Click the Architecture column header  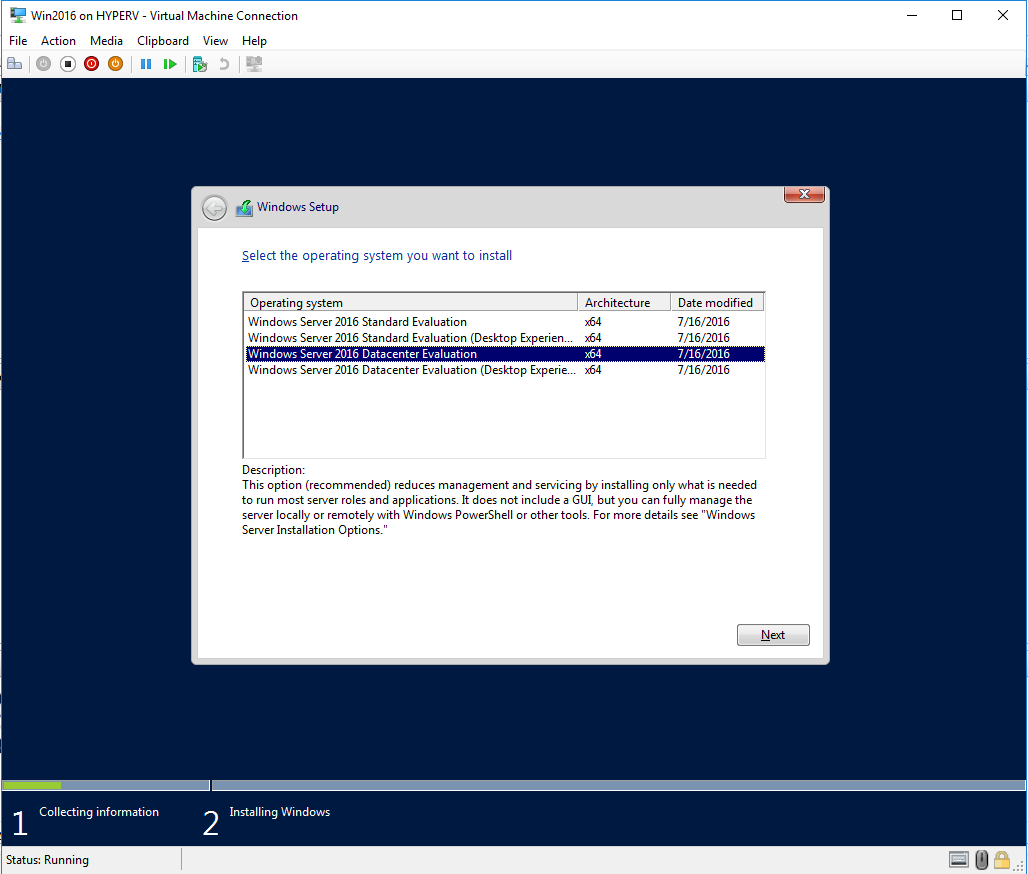(x=624, y=302)
